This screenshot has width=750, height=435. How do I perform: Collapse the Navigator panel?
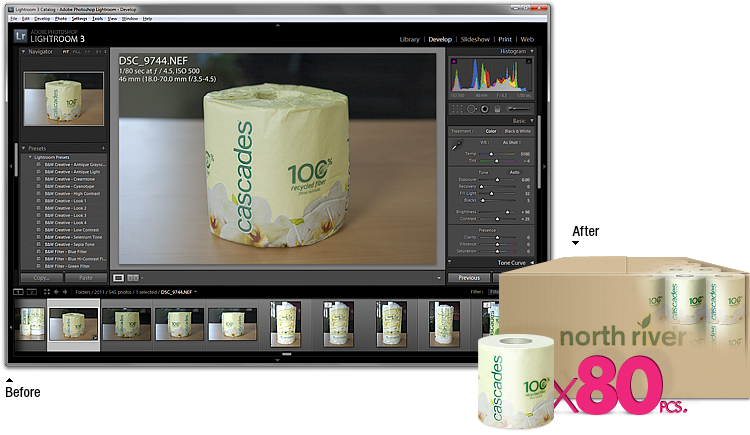click(25, 51)
